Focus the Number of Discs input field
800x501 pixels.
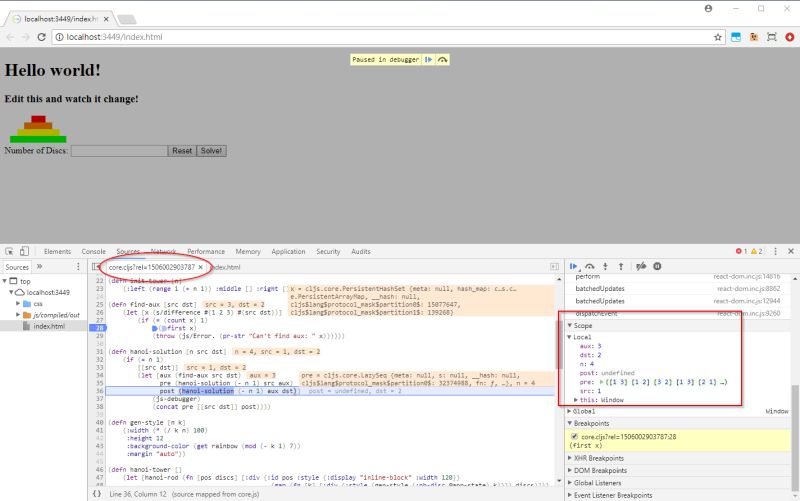pos(119,151)
